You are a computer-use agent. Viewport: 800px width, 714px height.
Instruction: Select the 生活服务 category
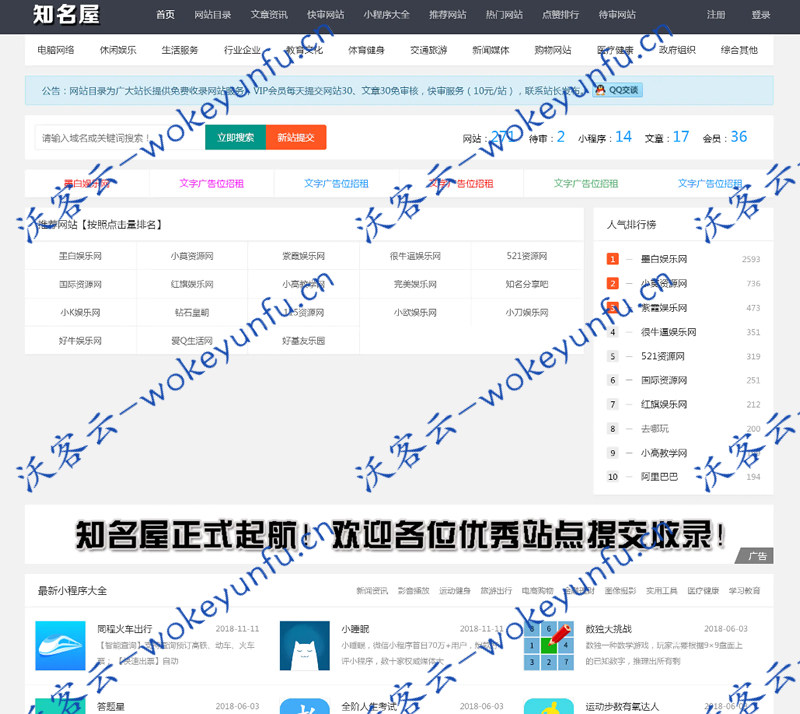point(180,50)
